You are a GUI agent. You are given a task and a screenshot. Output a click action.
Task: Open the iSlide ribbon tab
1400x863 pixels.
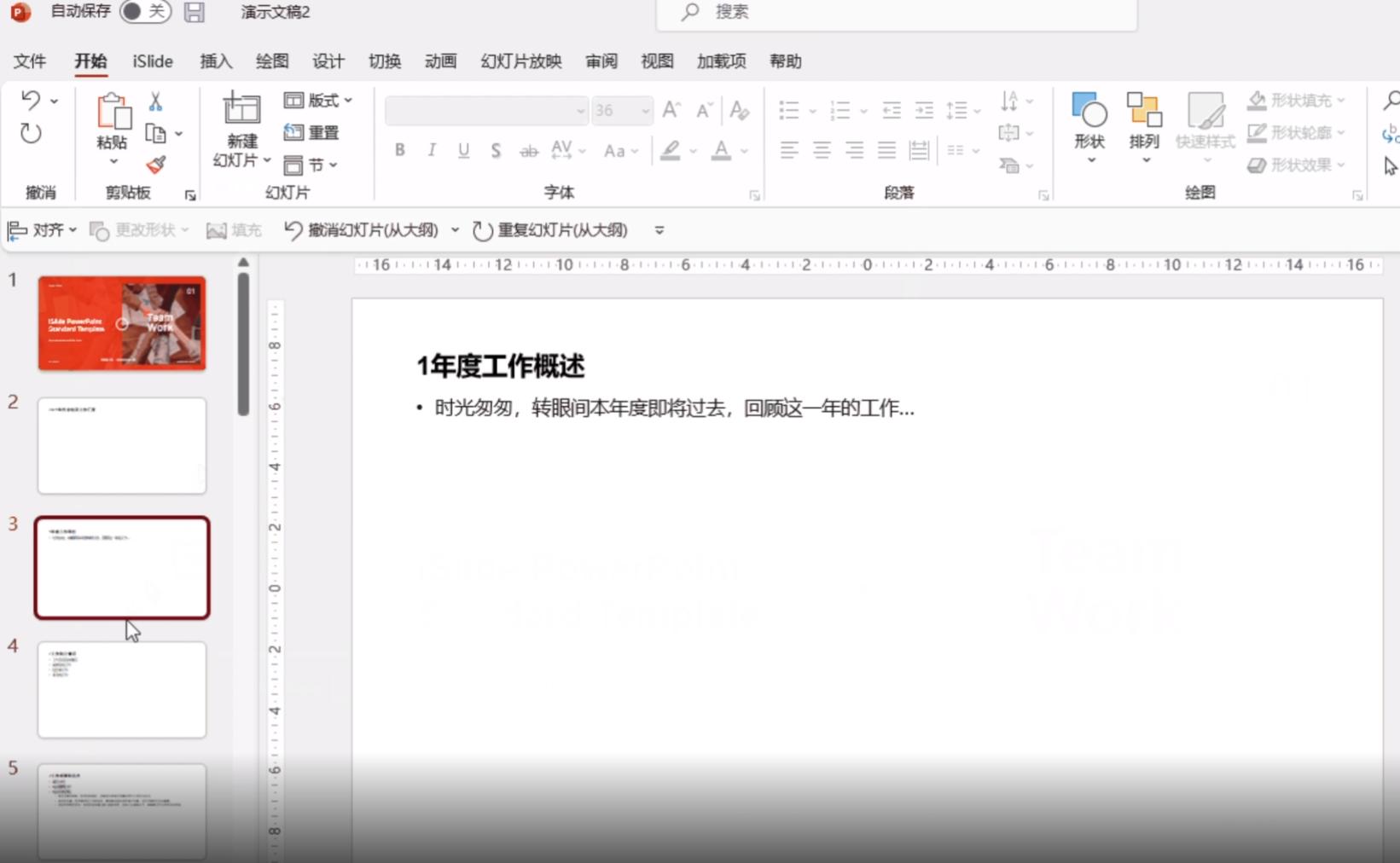[x=152, y=61]
